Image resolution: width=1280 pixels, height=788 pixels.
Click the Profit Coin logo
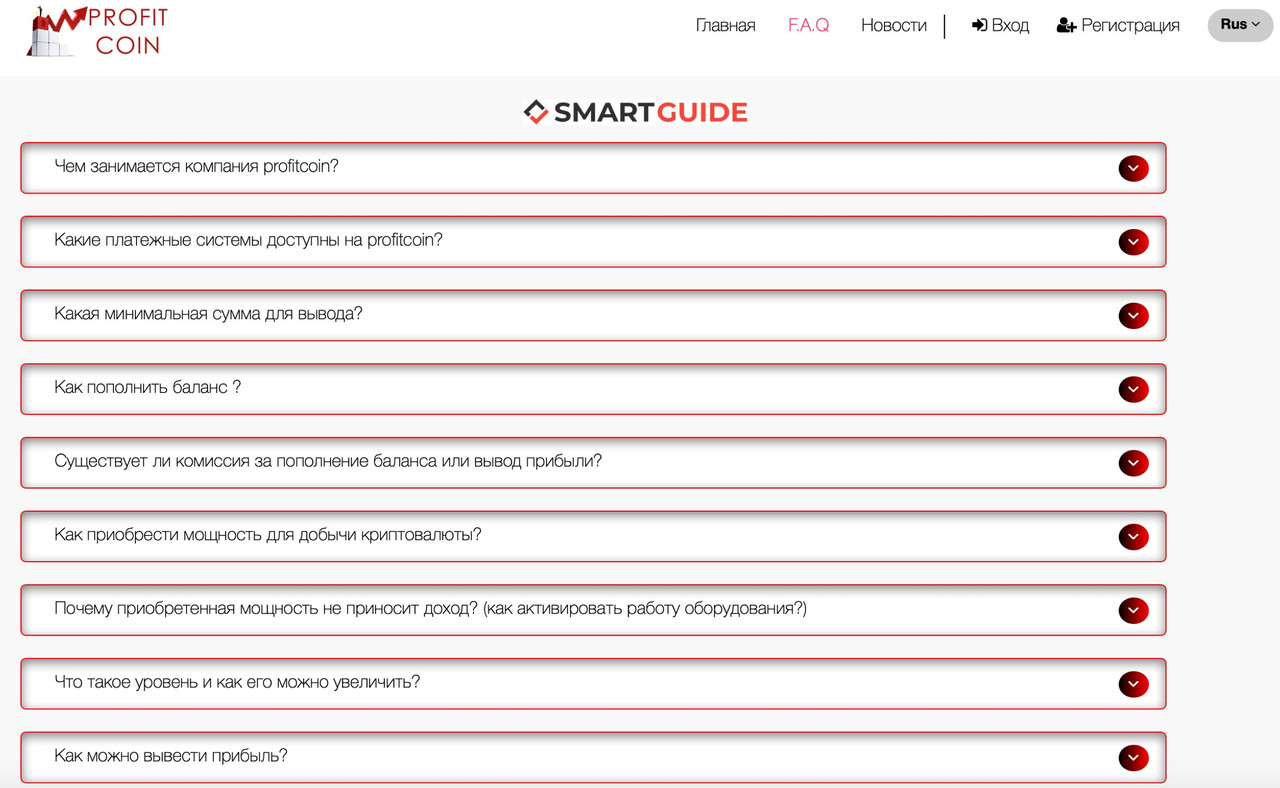pyautogui.click(x=98, y=30)
